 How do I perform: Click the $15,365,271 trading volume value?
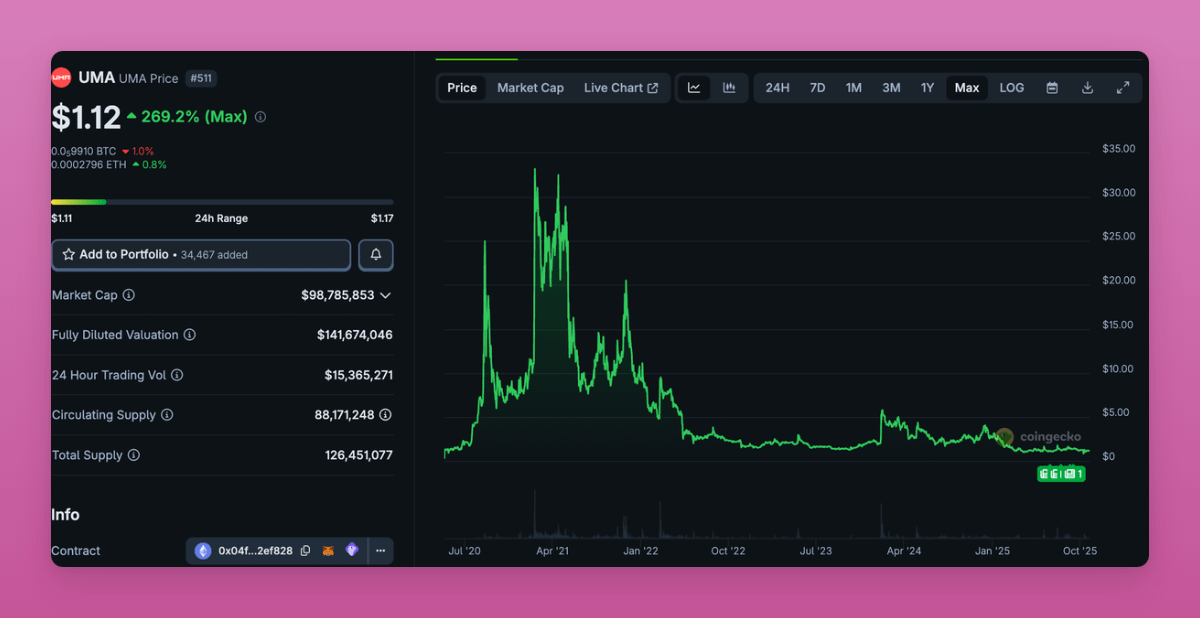point(358,375)
